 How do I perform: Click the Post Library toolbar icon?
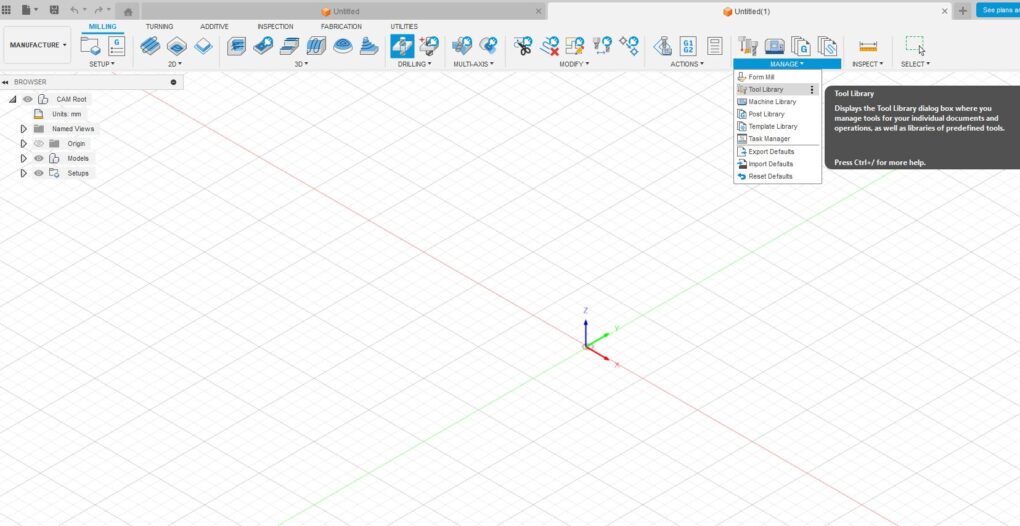click(x=801, y=46)
